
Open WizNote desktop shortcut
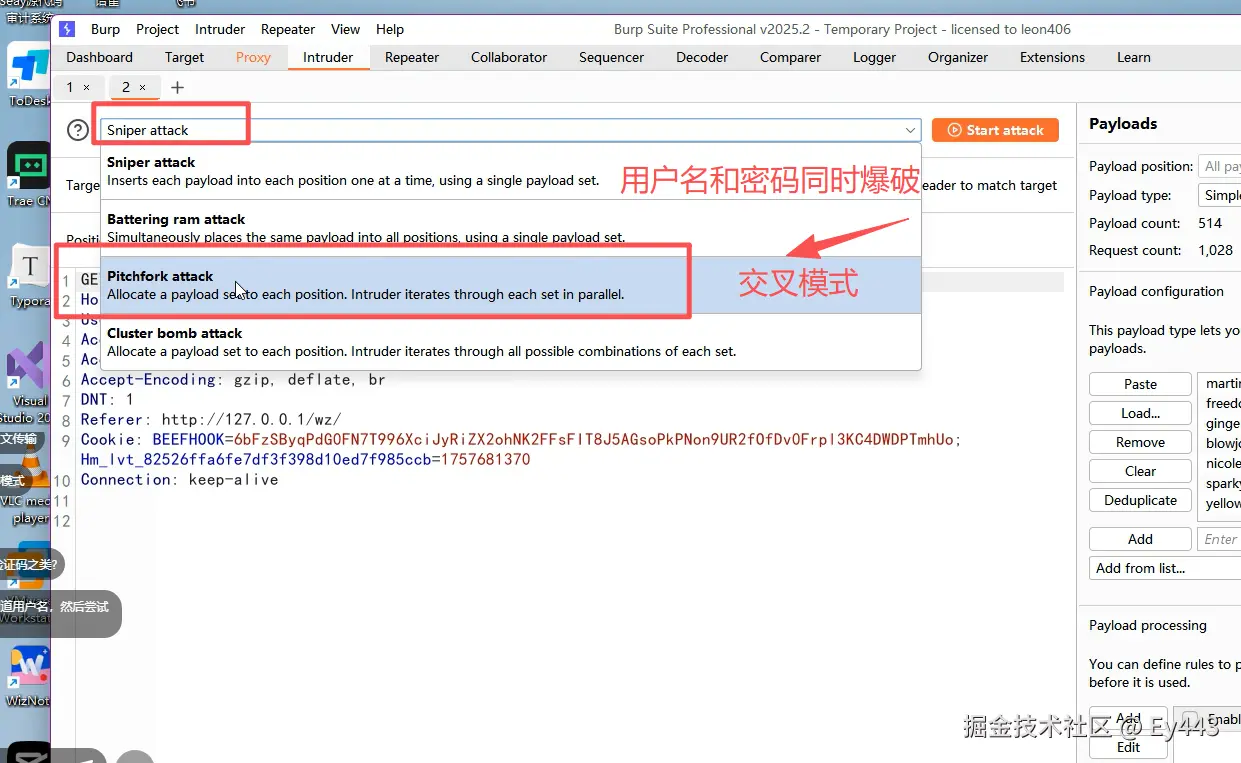[x=28, y=677]
